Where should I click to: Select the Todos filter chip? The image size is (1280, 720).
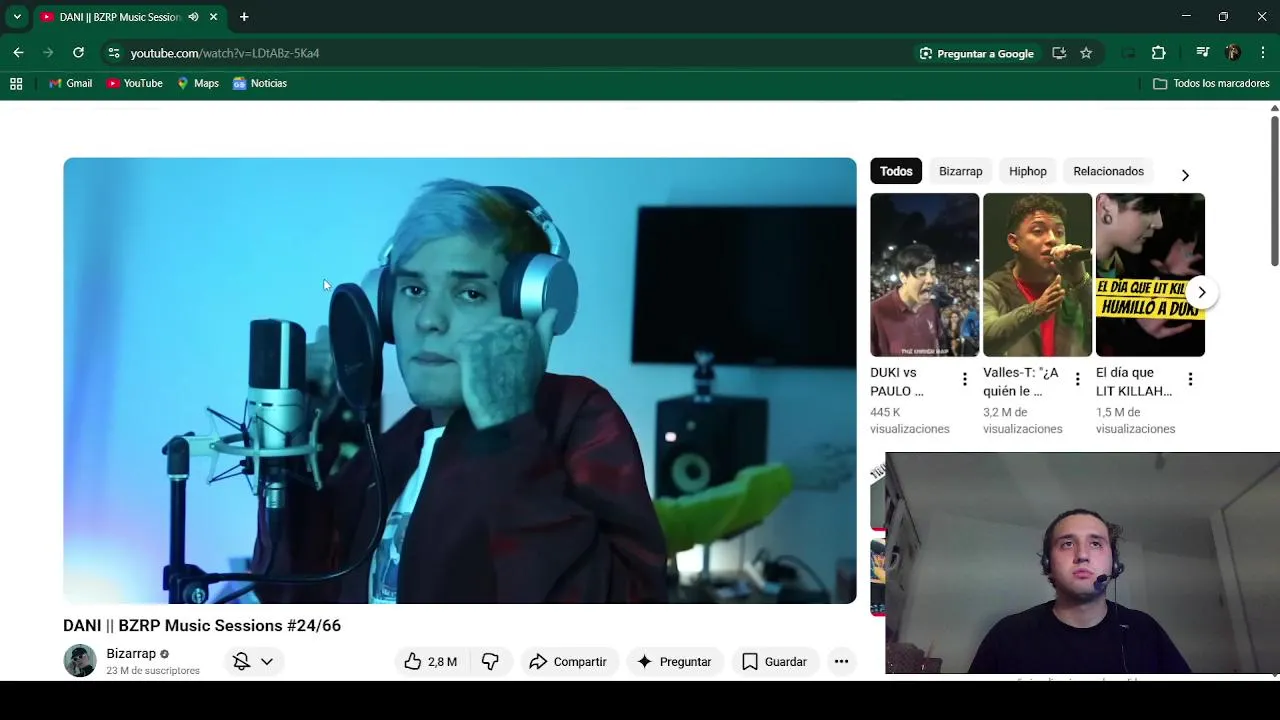(896, 171)
